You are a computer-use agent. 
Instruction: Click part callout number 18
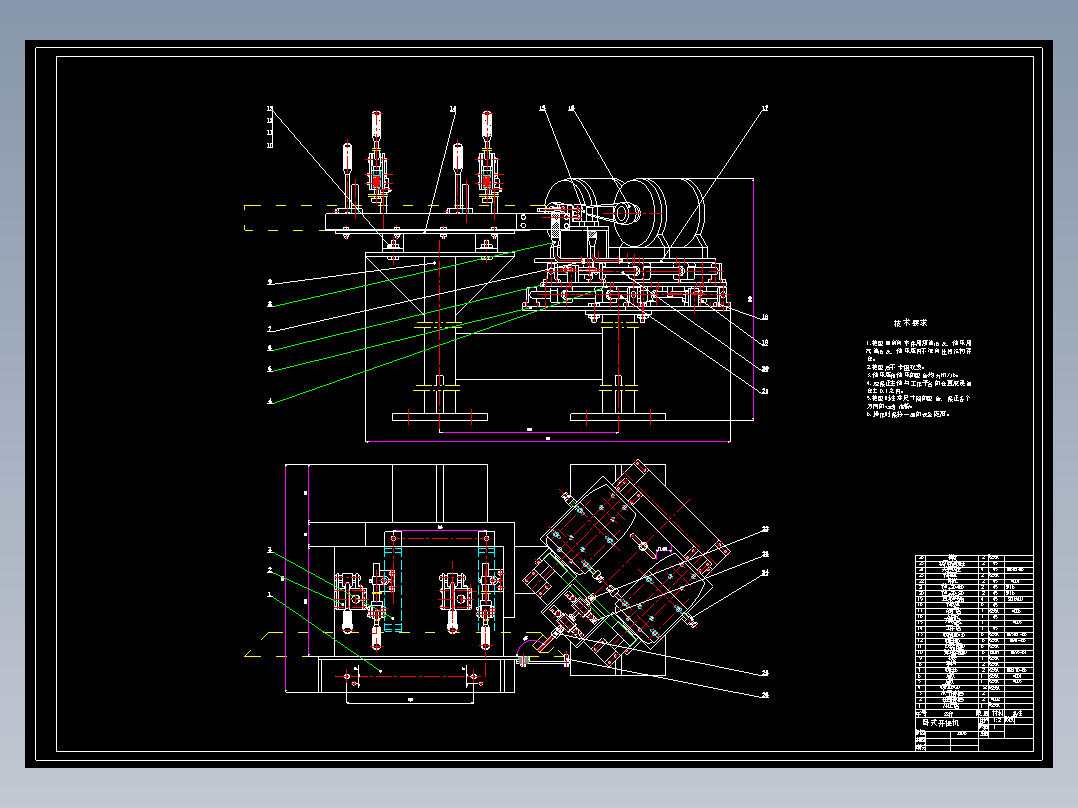pos(764,317)
